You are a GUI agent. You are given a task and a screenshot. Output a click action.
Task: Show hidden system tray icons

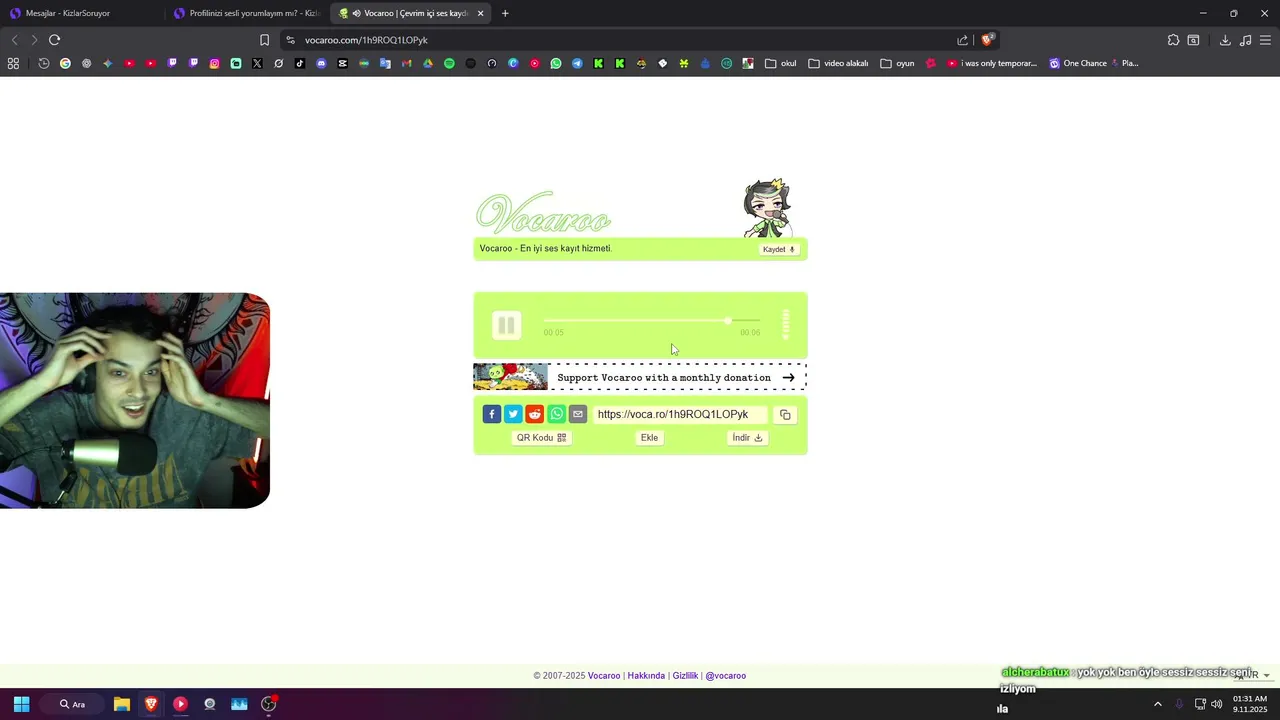tap(1158, 704)
